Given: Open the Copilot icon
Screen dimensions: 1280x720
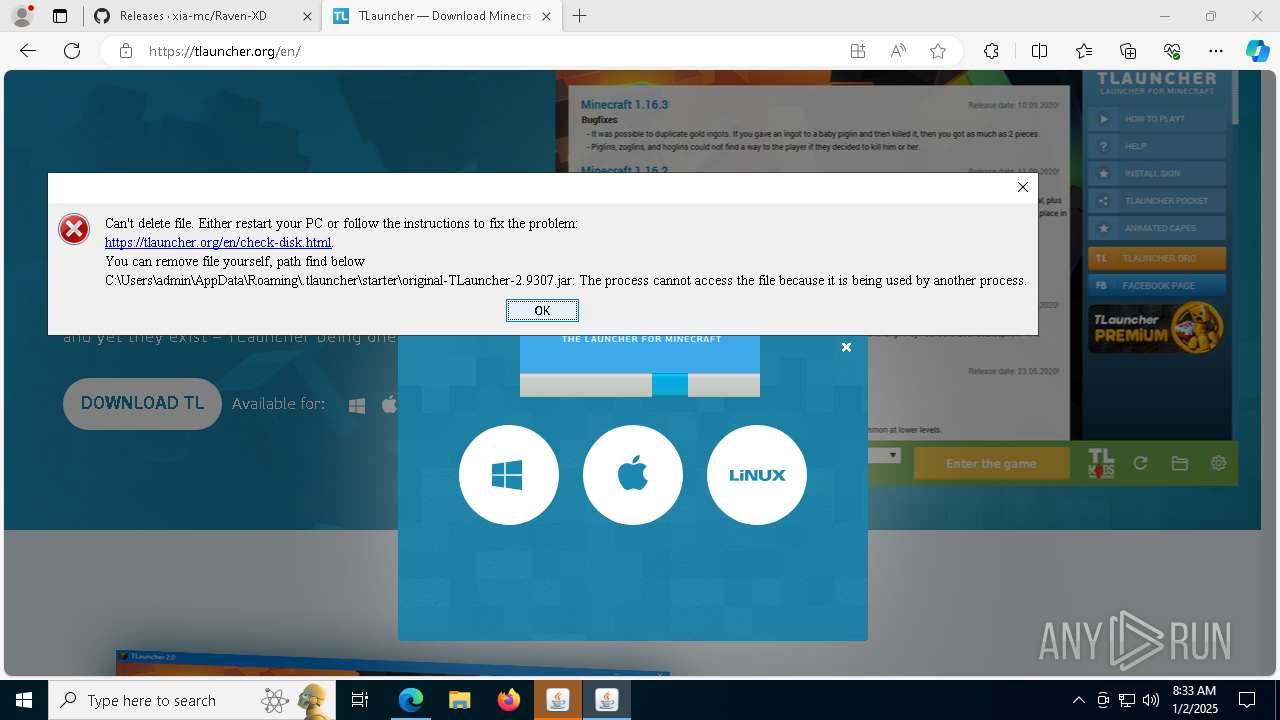Looking at the screenshot, I should [1257, 51].
